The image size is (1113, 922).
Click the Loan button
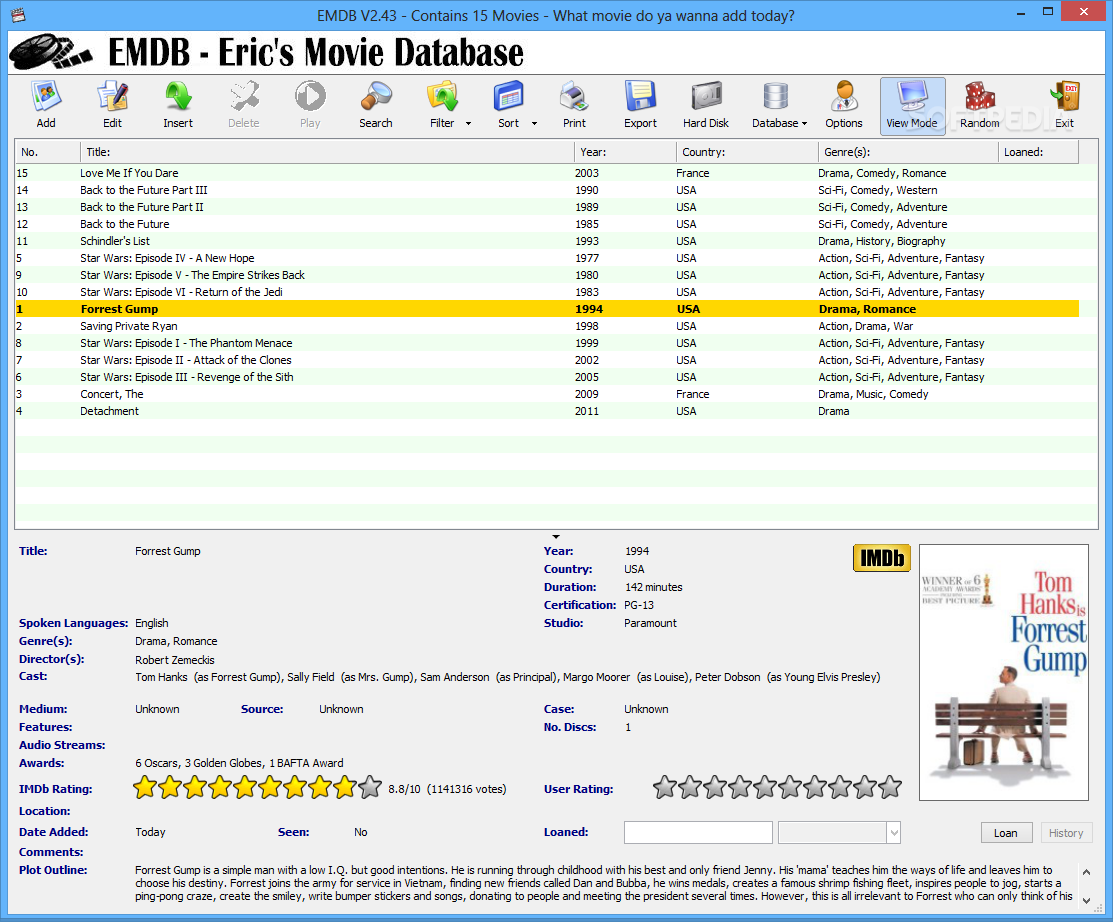pos(1006,833)
